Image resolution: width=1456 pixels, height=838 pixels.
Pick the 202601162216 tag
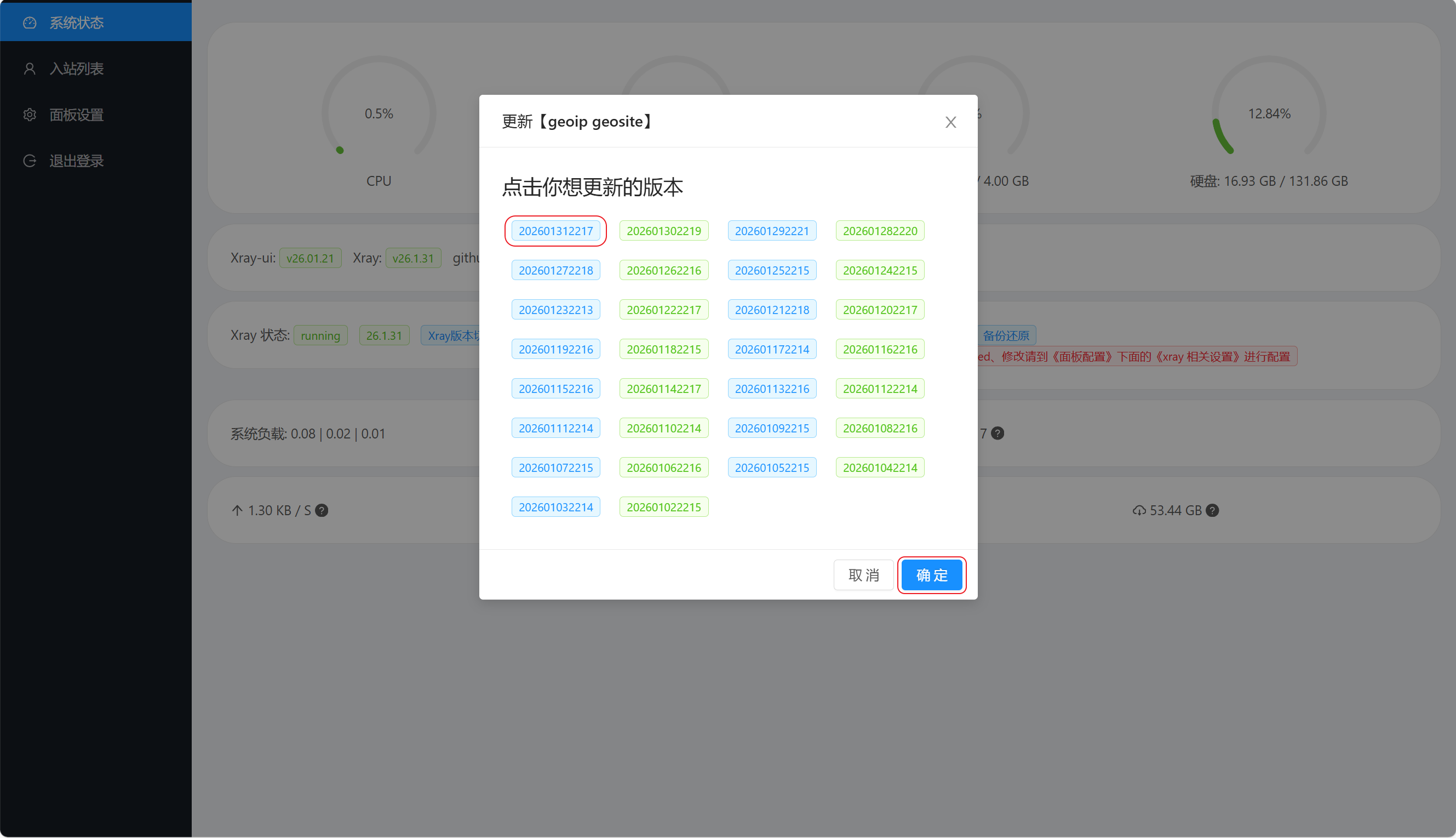tap(880, 349)
